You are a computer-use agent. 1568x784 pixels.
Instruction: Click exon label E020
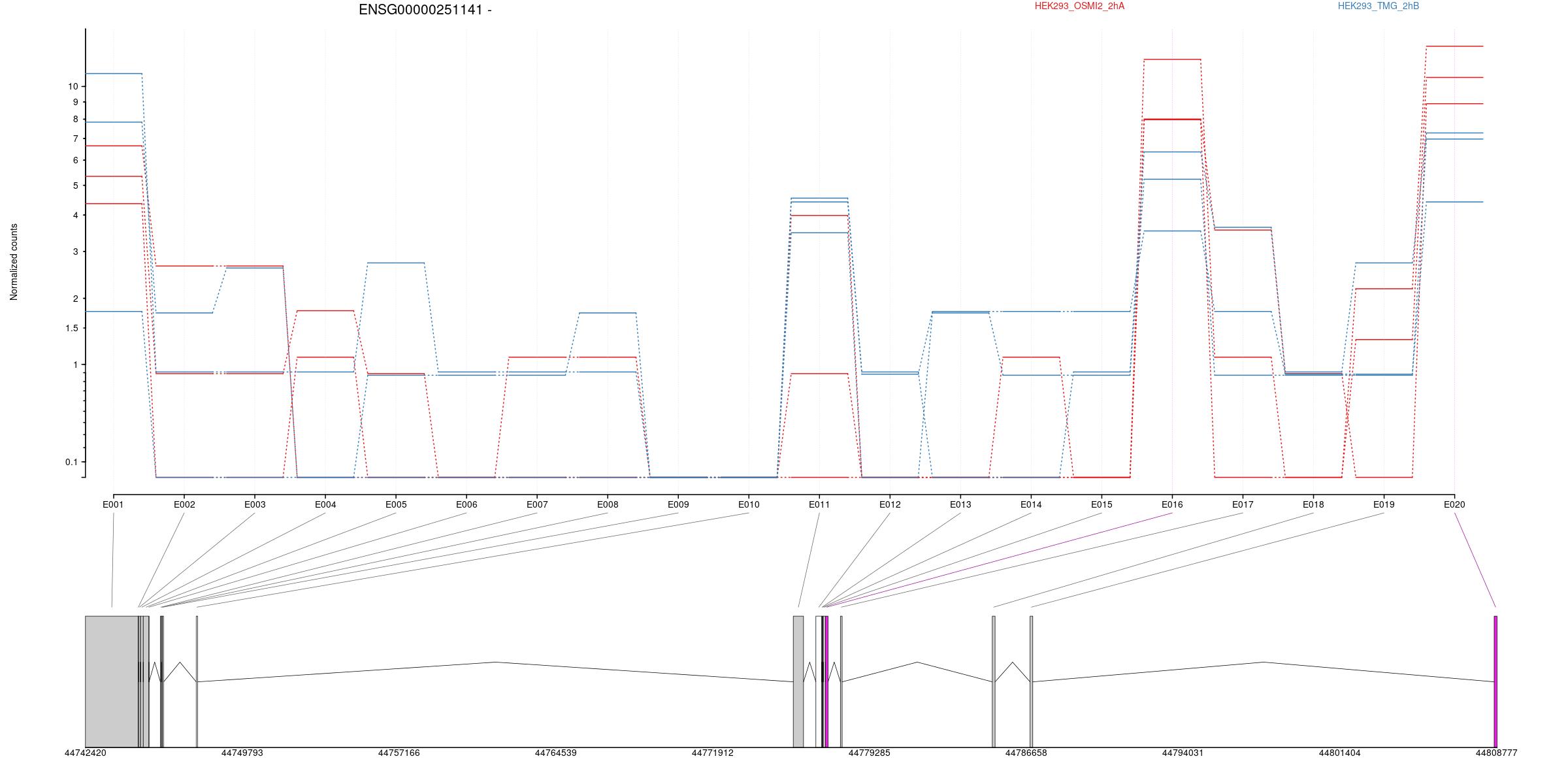1454,504
